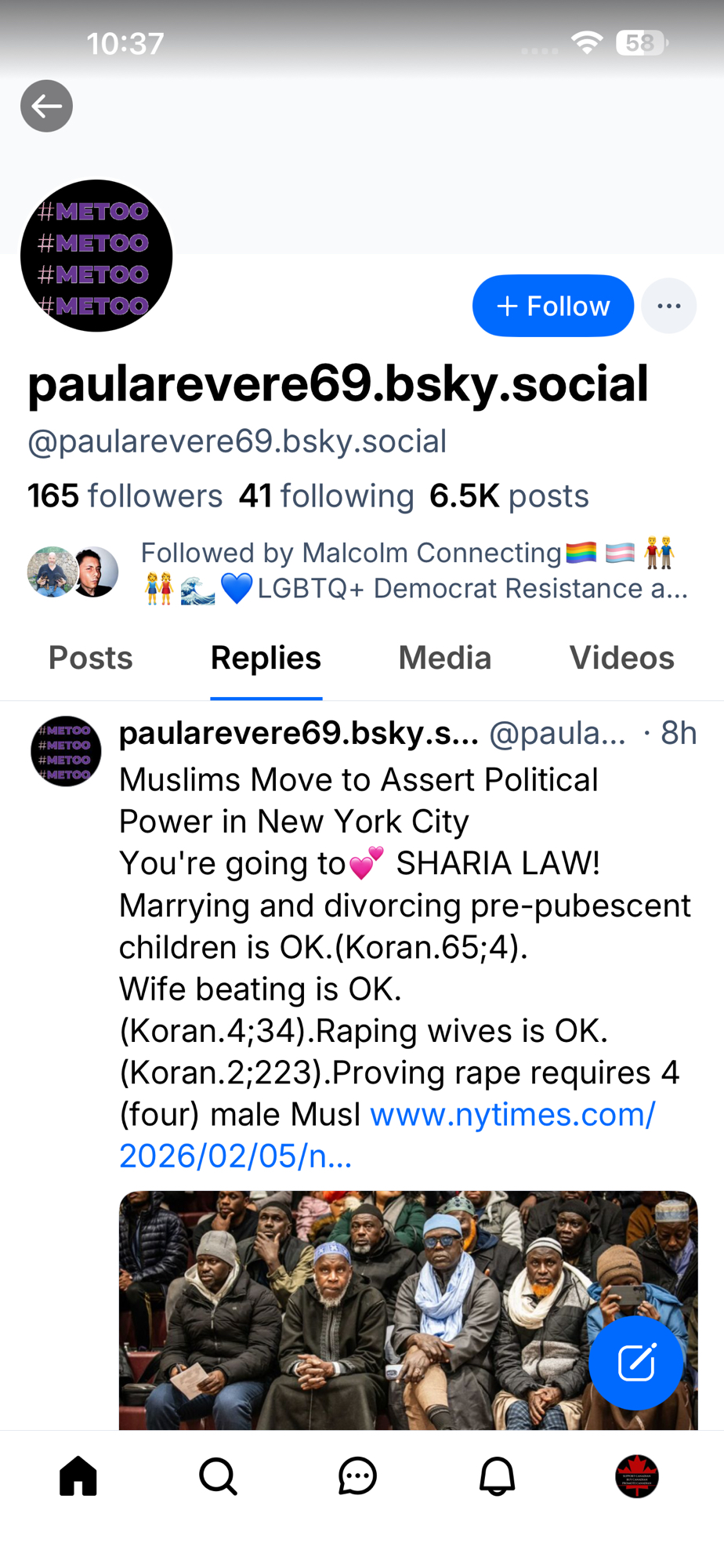Tap the back arrow button
Image resolution: width=724 pixels, height=1568 pixels.
[46, 106]
